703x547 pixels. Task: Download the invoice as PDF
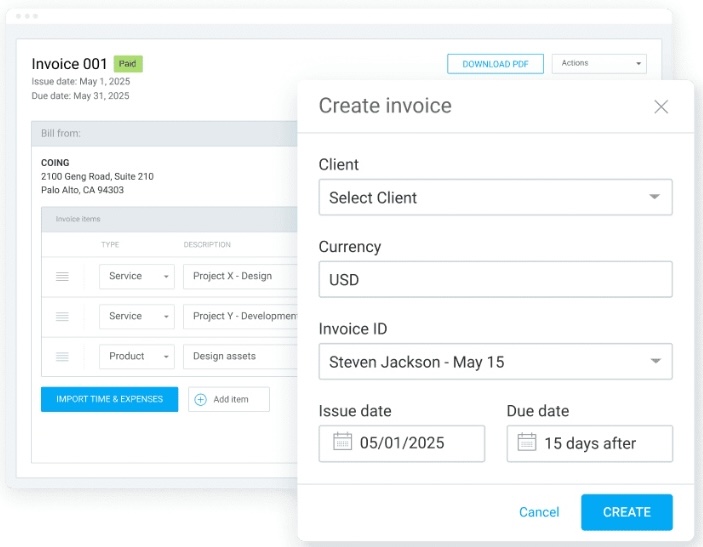(x=495, y=64)
